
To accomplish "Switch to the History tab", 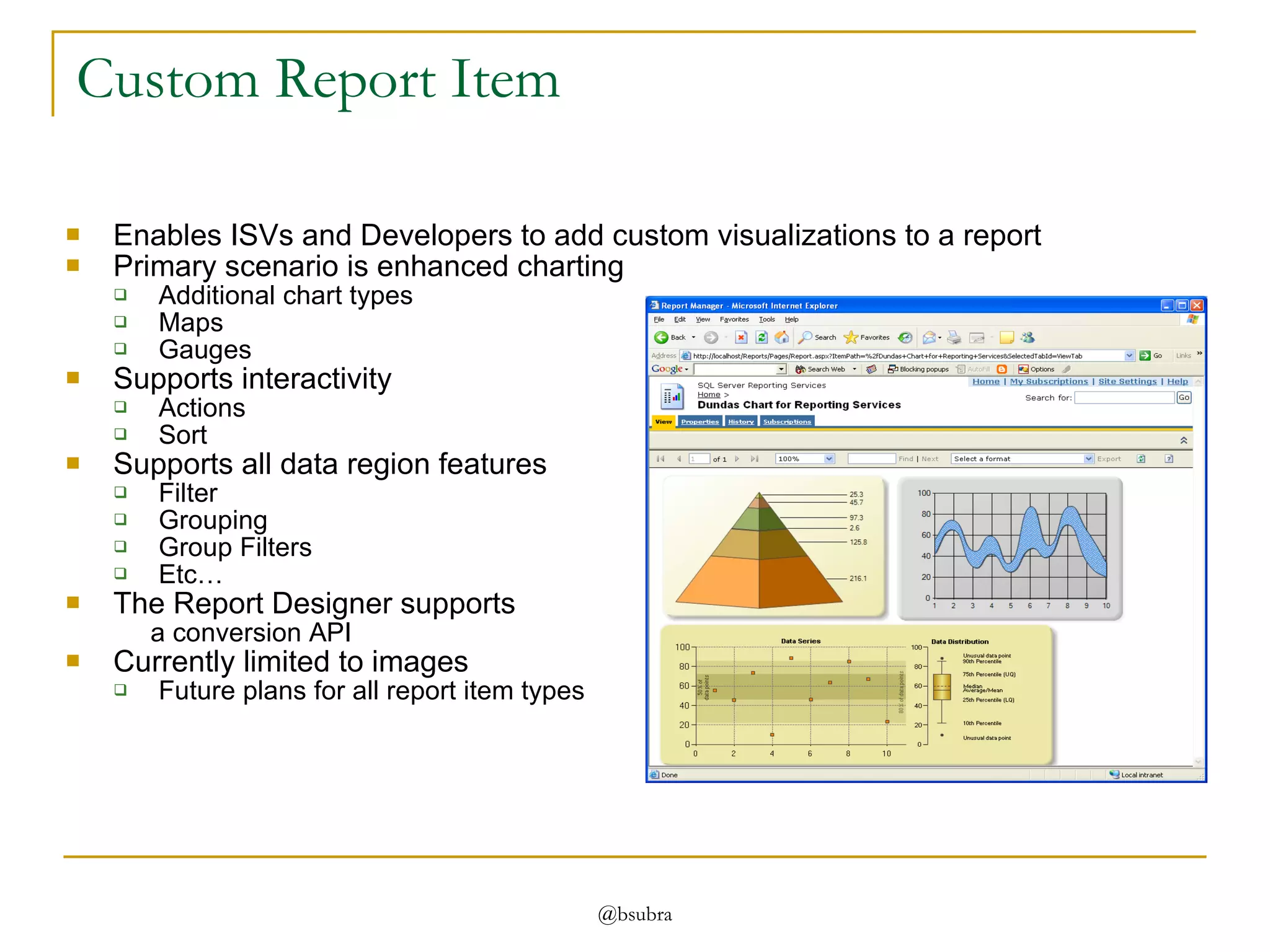I will pos(740,422).
